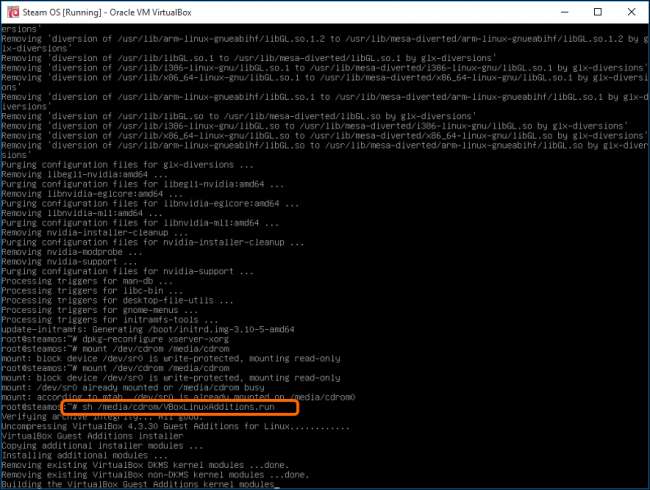Click 'Purging configuration files for libegl1-nvidia:amd64' line
The height and width of the screenshot is (490, 650).
click(143, 184)
